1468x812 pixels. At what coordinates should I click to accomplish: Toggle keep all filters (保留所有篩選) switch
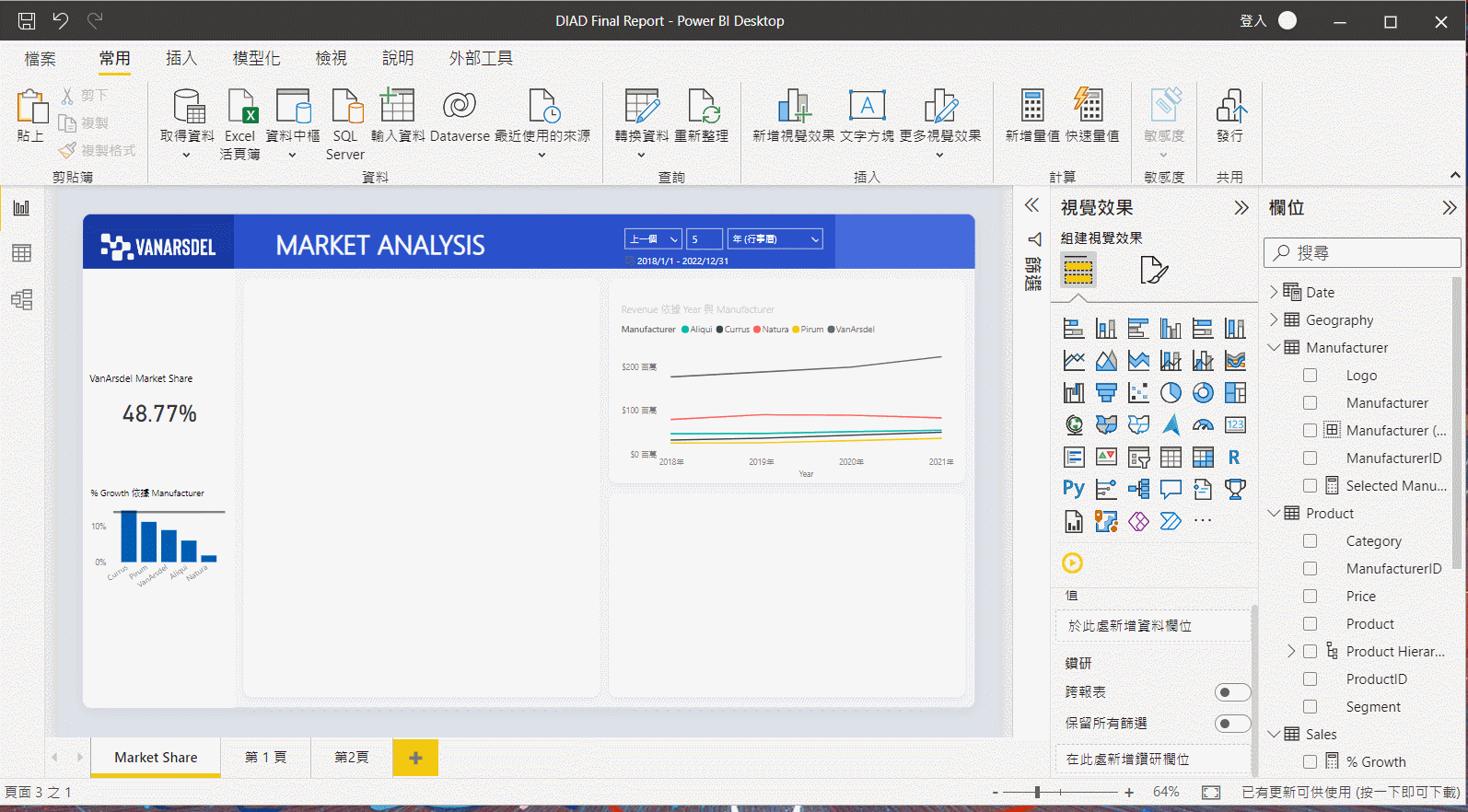(1232, 724)
